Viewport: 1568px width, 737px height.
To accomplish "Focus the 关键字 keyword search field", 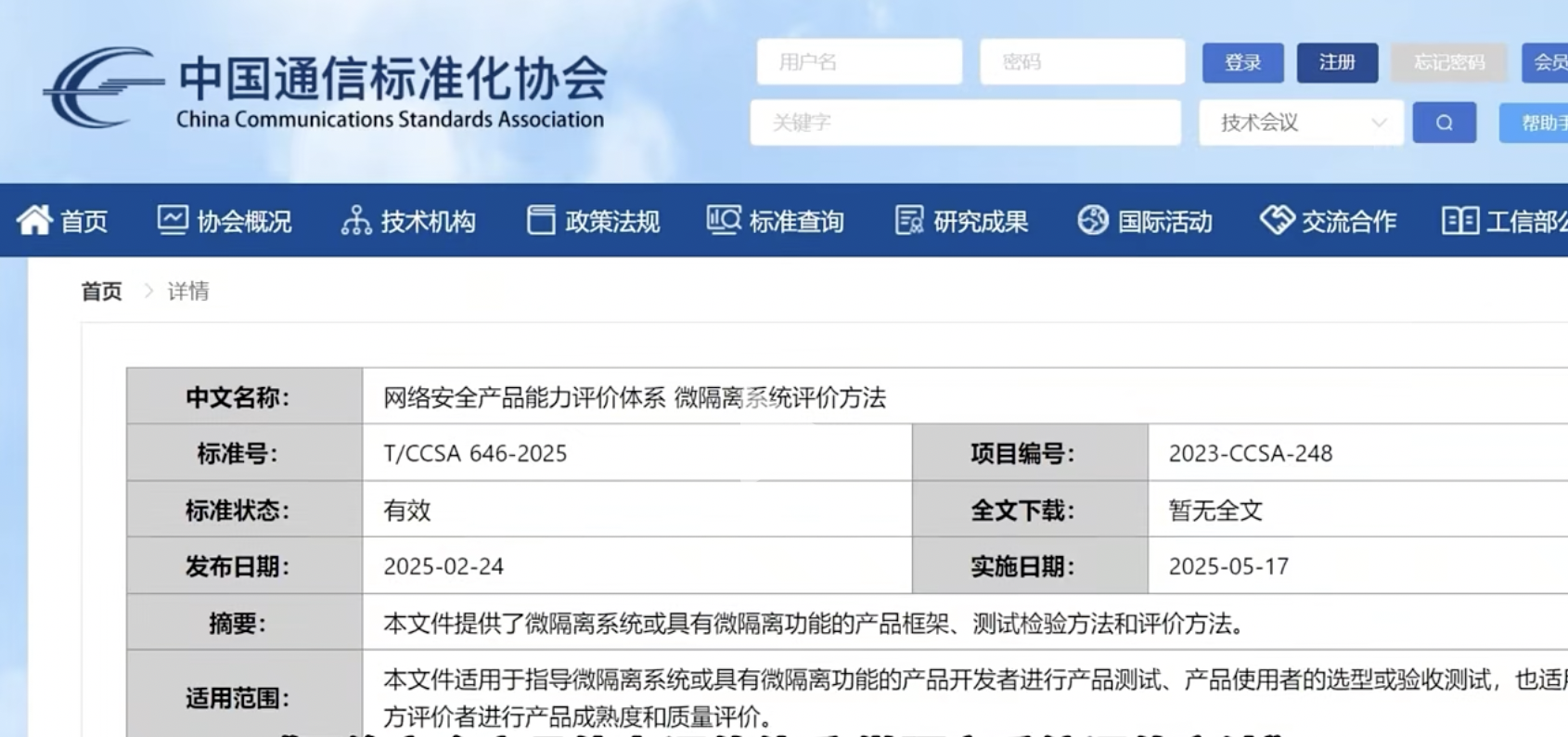I will 965,123.
